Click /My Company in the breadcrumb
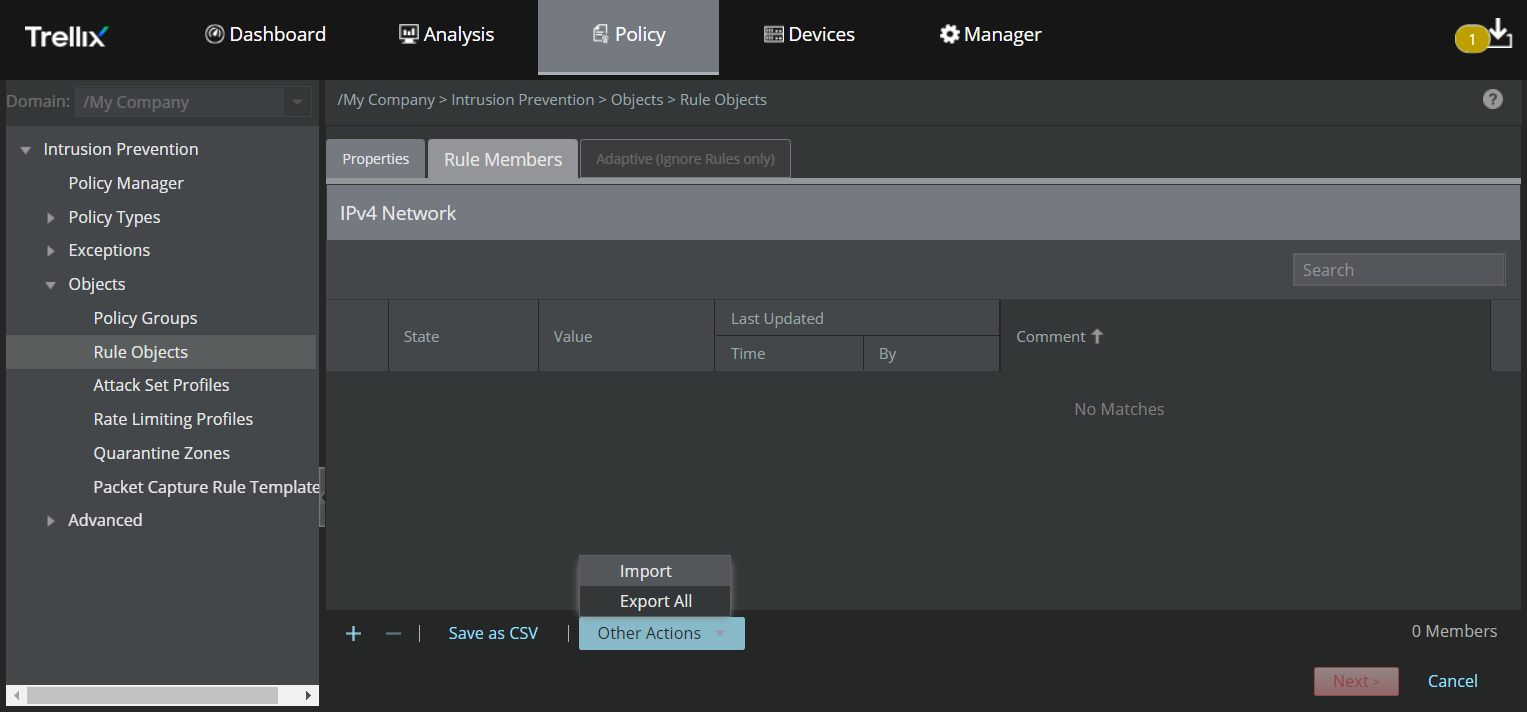 click(x=386, y=100)
